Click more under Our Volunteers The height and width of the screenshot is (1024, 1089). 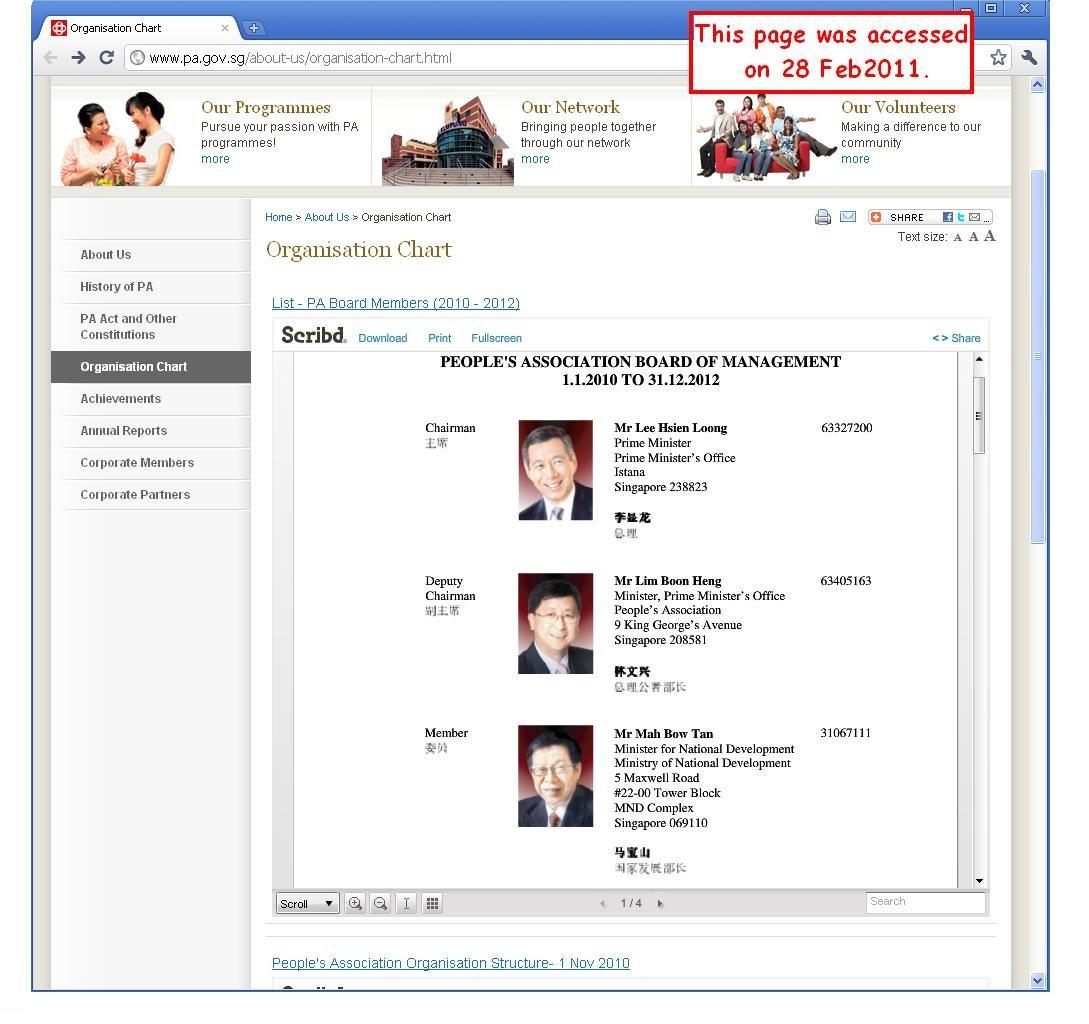tap(856, 159)
